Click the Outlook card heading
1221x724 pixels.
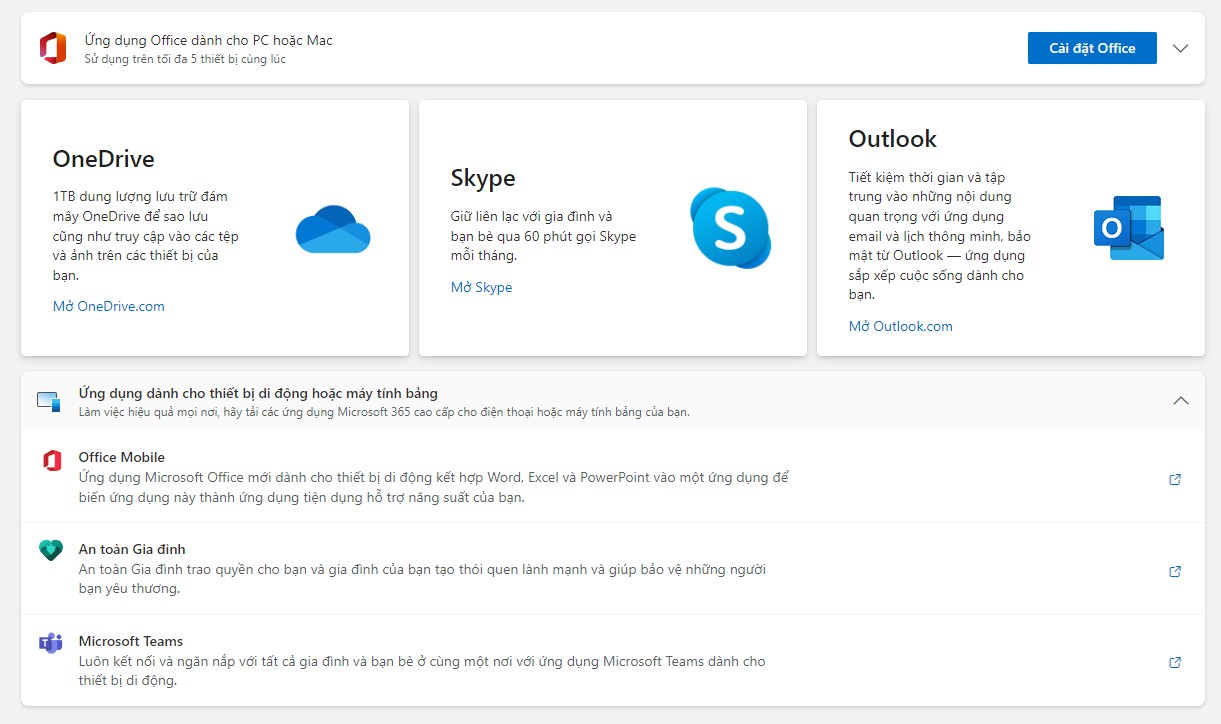click(x=893, y=139)
